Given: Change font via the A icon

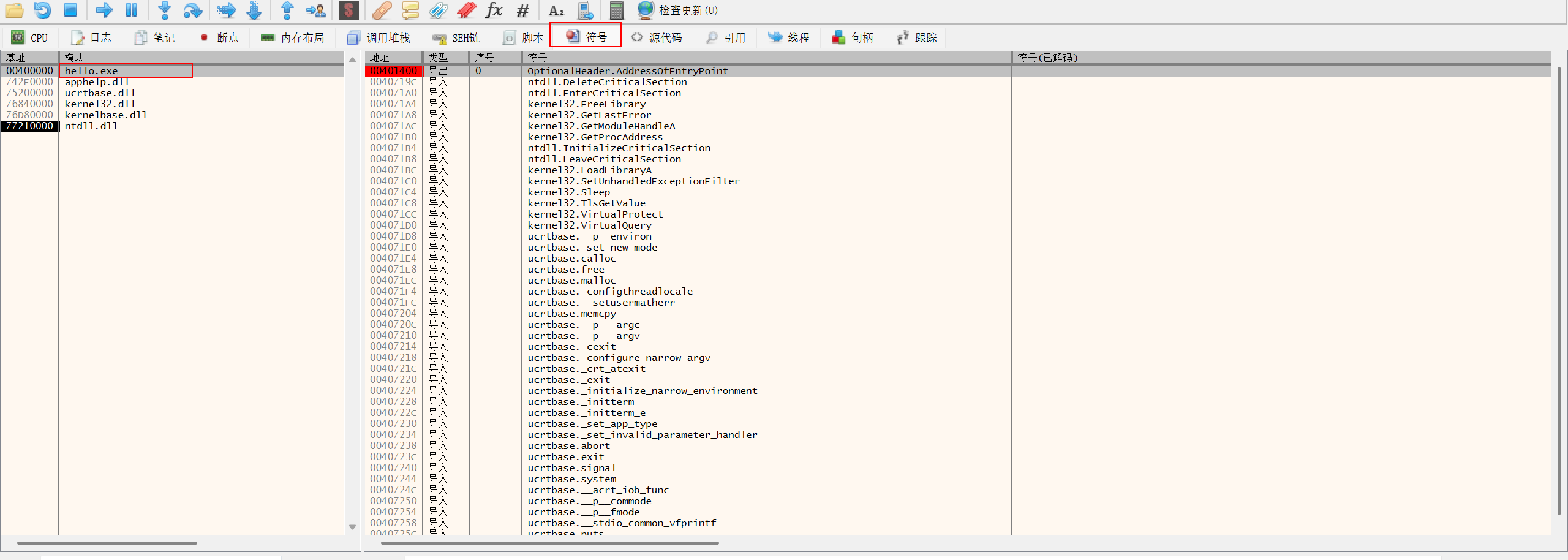Looking at the screenshot, I should click(556, 10).
